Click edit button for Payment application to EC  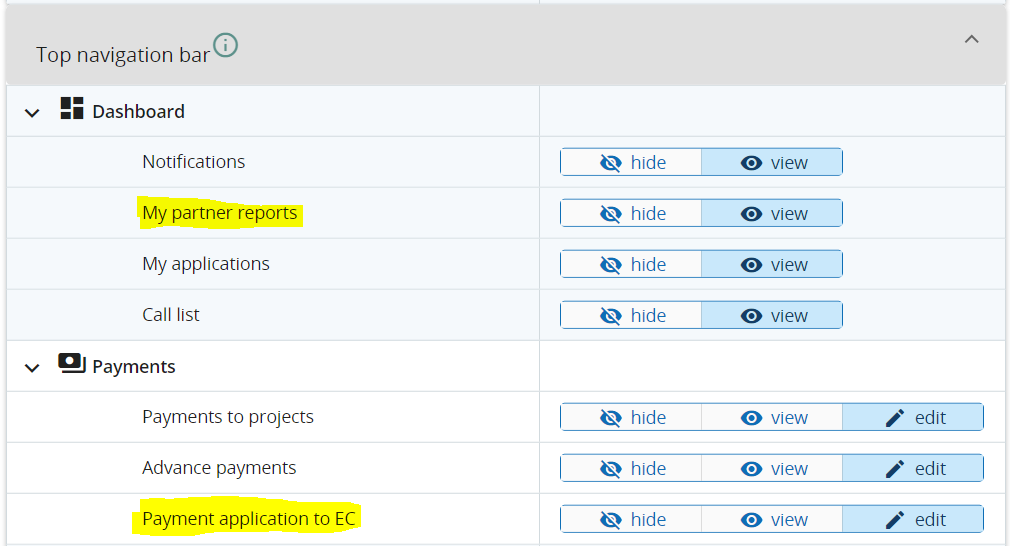(912, 520)
